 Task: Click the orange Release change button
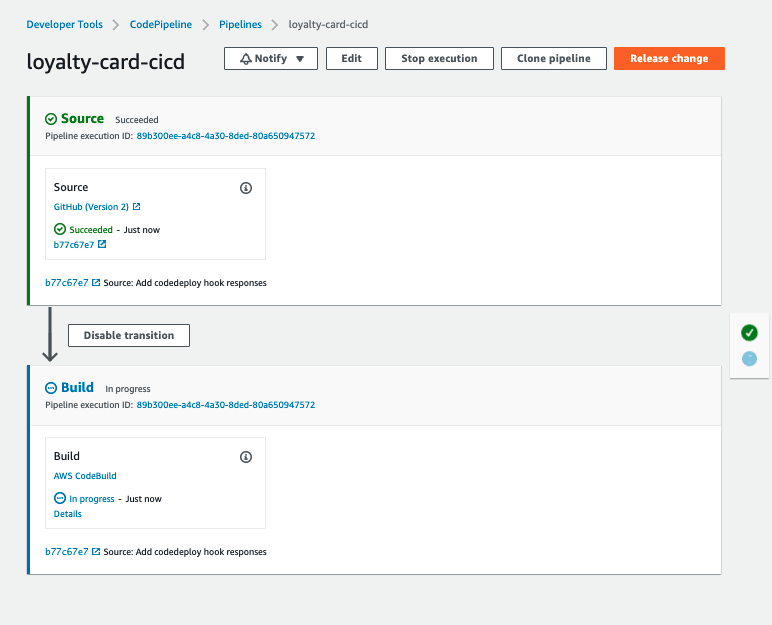coord(669,59)
